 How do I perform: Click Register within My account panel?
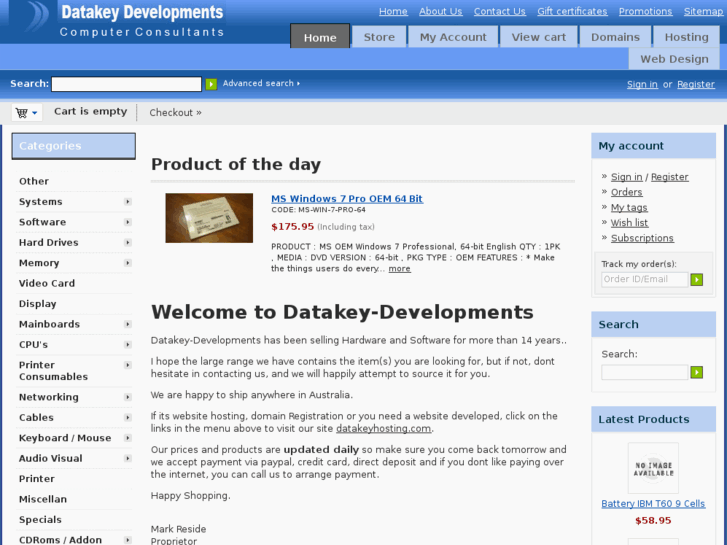point(670,177)
